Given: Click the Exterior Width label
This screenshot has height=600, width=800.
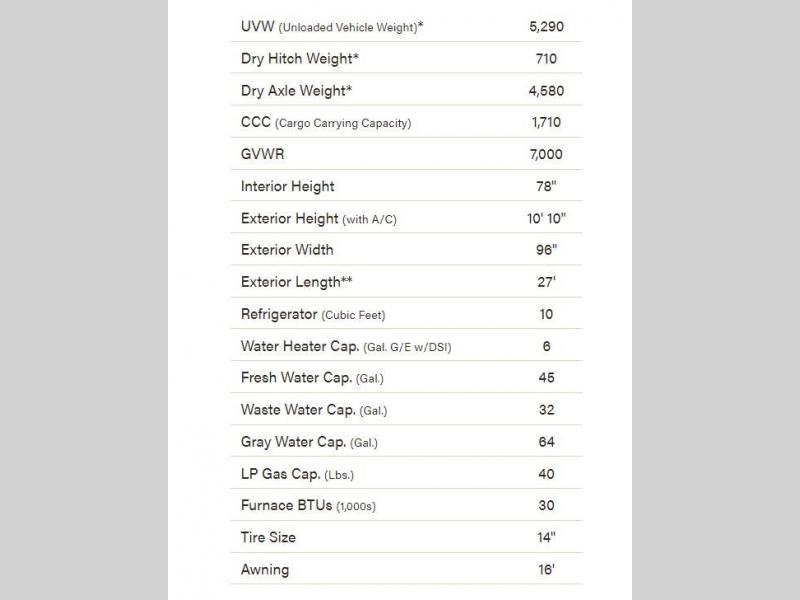Looking at the screenshot, I should 287,250.
